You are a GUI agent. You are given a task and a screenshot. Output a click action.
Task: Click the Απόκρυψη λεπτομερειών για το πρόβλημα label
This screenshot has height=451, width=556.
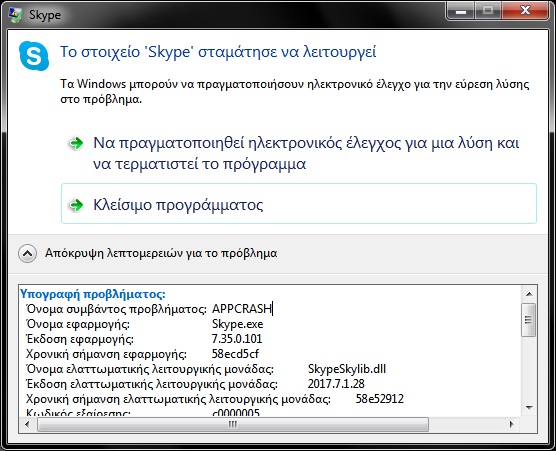(x=161, y=253)
